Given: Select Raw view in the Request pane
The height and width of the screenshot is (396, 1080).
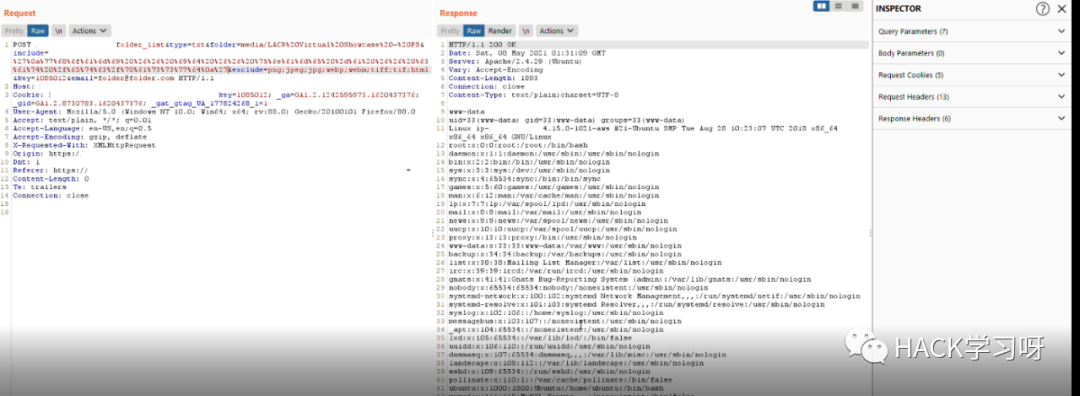Looking at the screenshot, I should click(x=38, y=31).
